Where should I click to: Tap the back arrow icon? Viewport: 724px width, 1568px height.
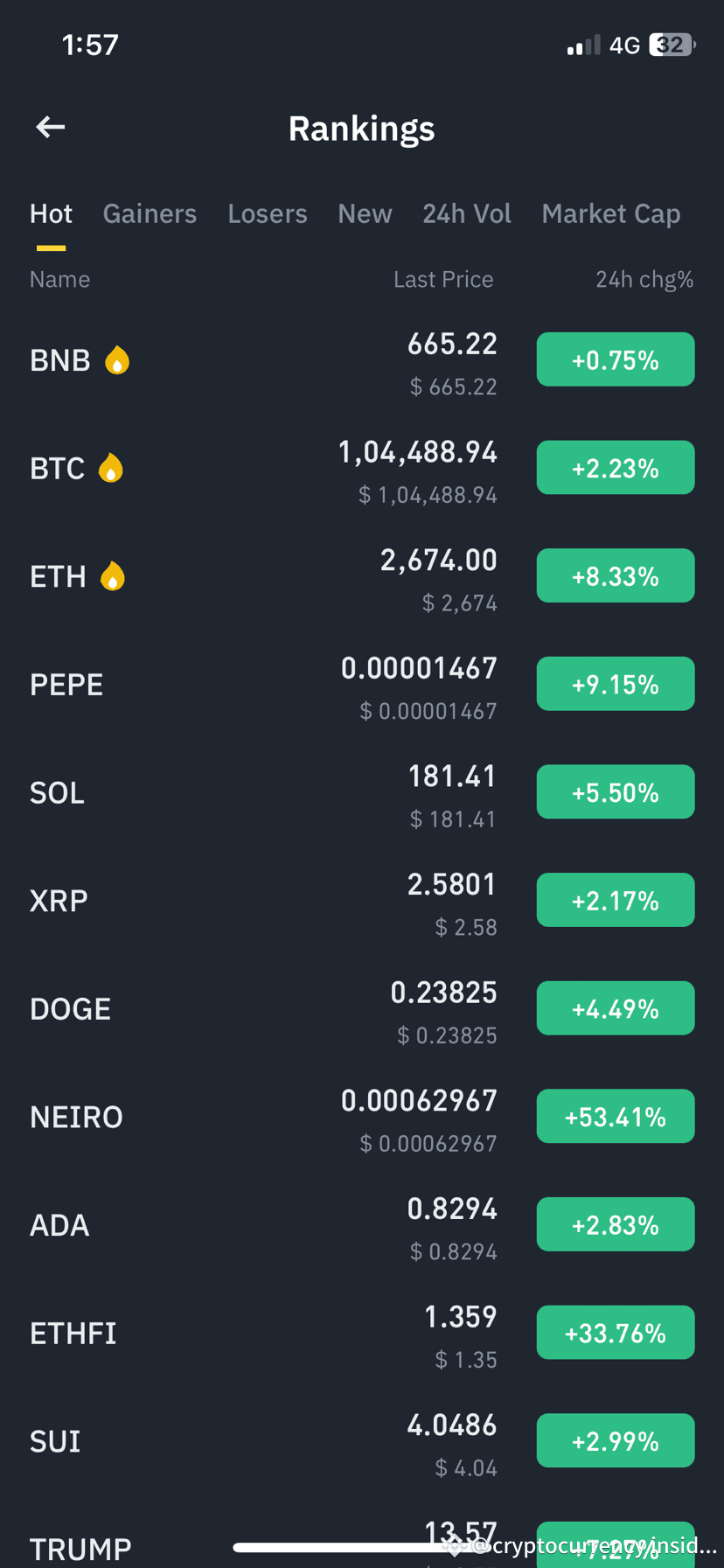(x=51, y=128)
